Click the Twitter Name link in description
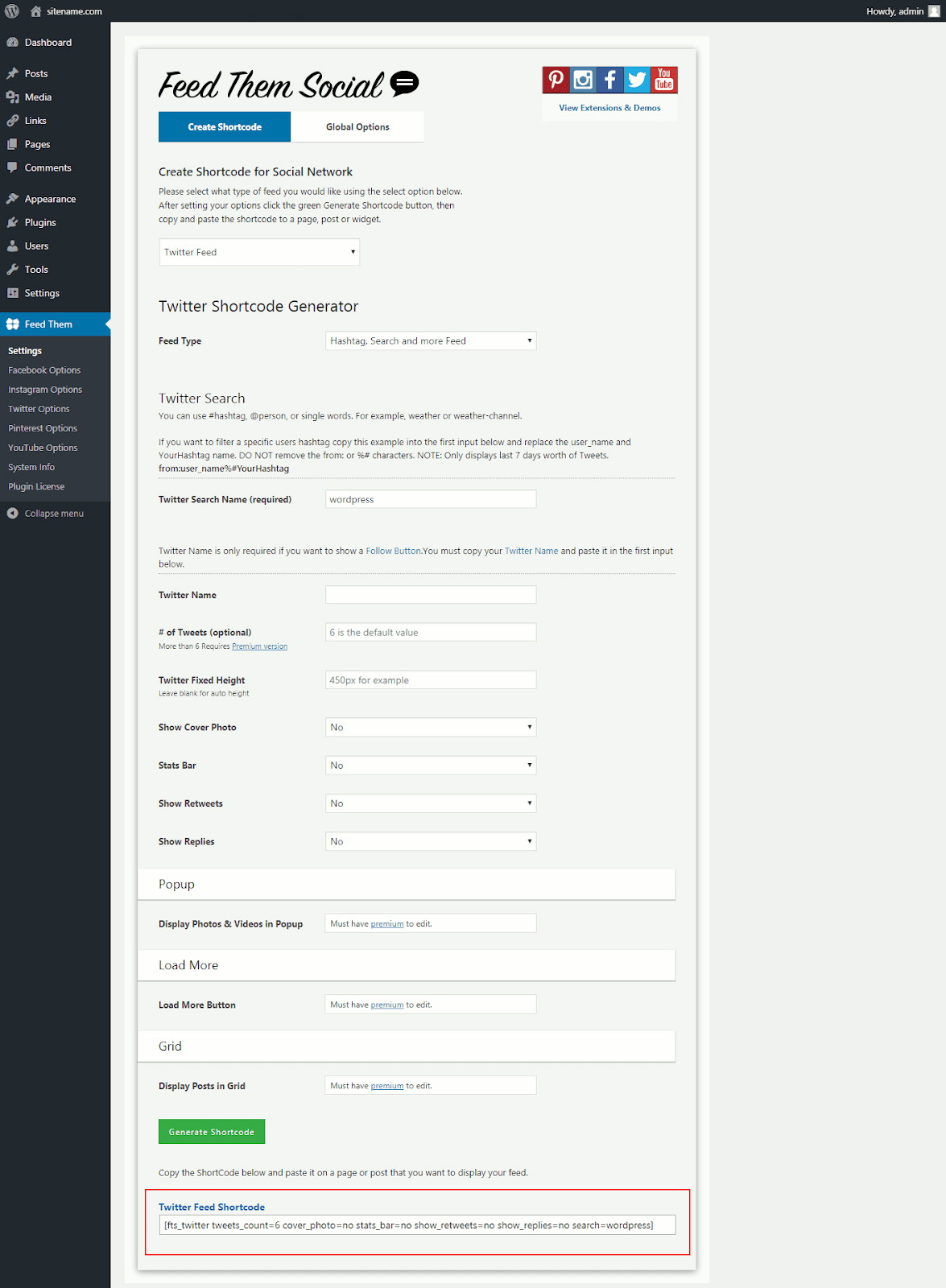946x1288 pixels. pos(531,551)
